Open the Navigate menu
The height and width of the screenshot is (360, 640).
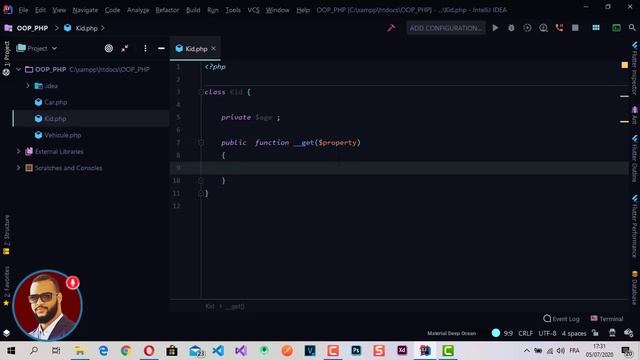[85, 10]
